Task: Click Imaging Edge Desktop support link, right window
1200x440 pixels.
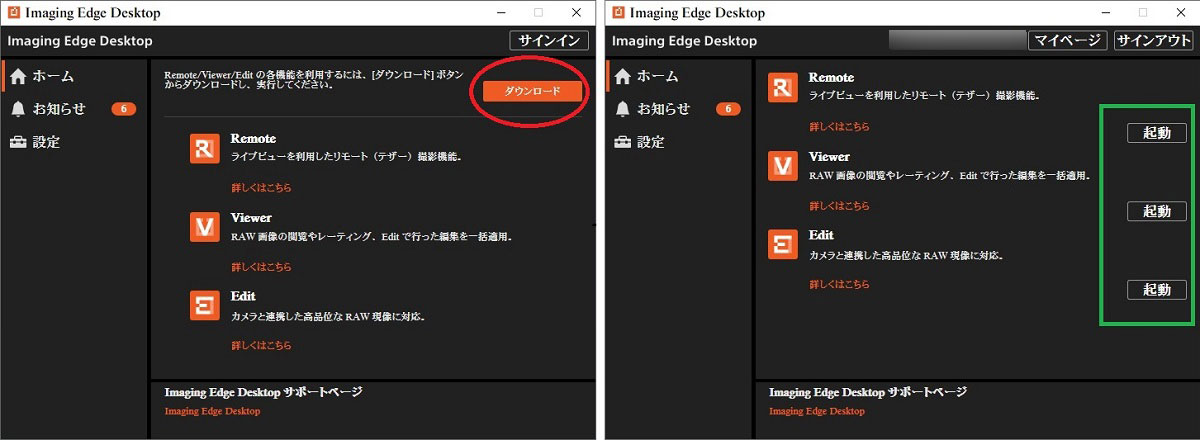Action: pyautogui.click(x=817, y=411)
